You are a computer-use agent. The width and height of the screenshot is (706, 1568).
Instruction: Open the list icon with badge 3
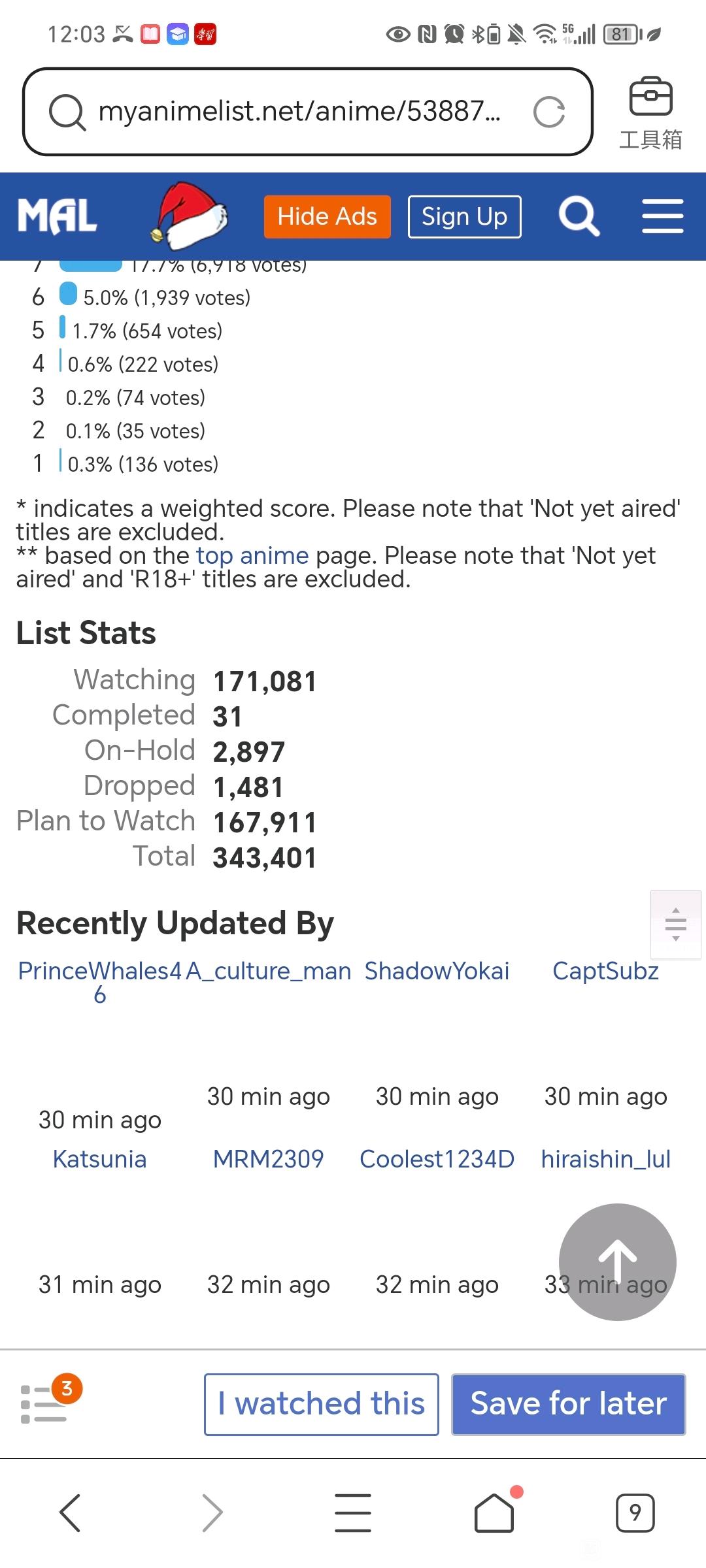49,1403
